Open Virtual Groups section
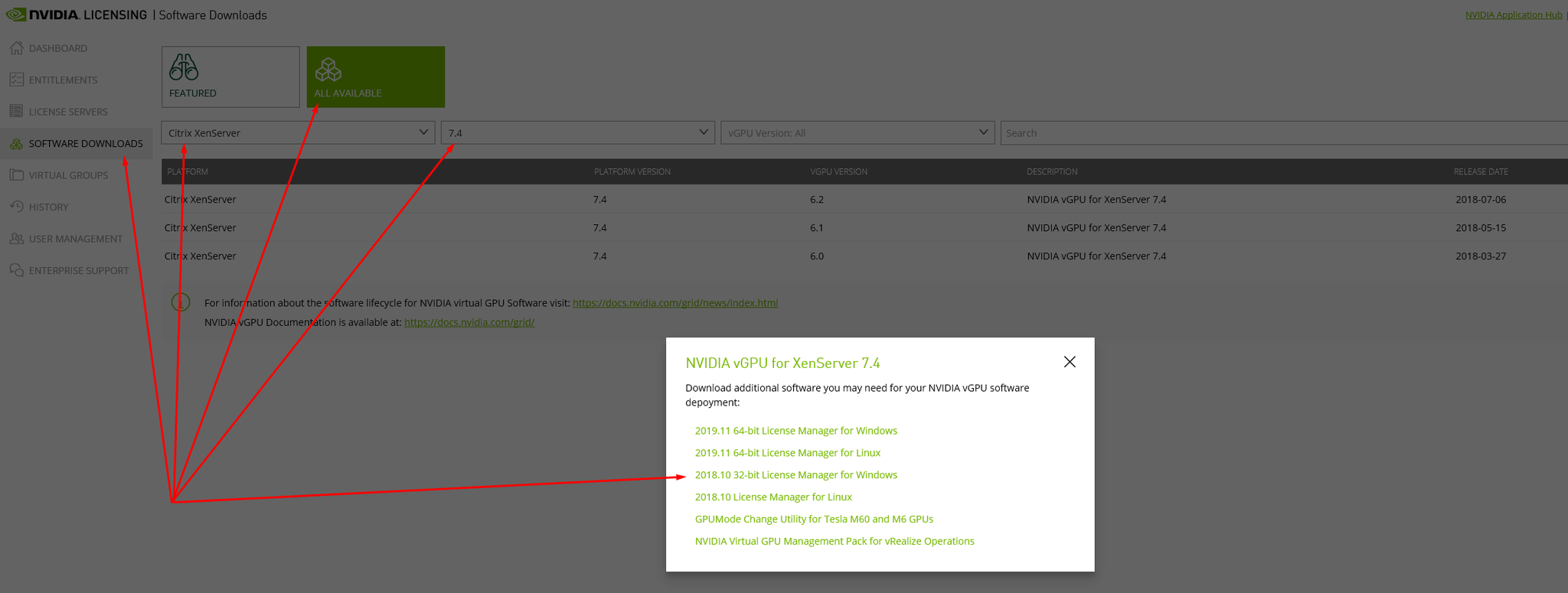Viewport: 1568px width, 593px height. (68, 175)
